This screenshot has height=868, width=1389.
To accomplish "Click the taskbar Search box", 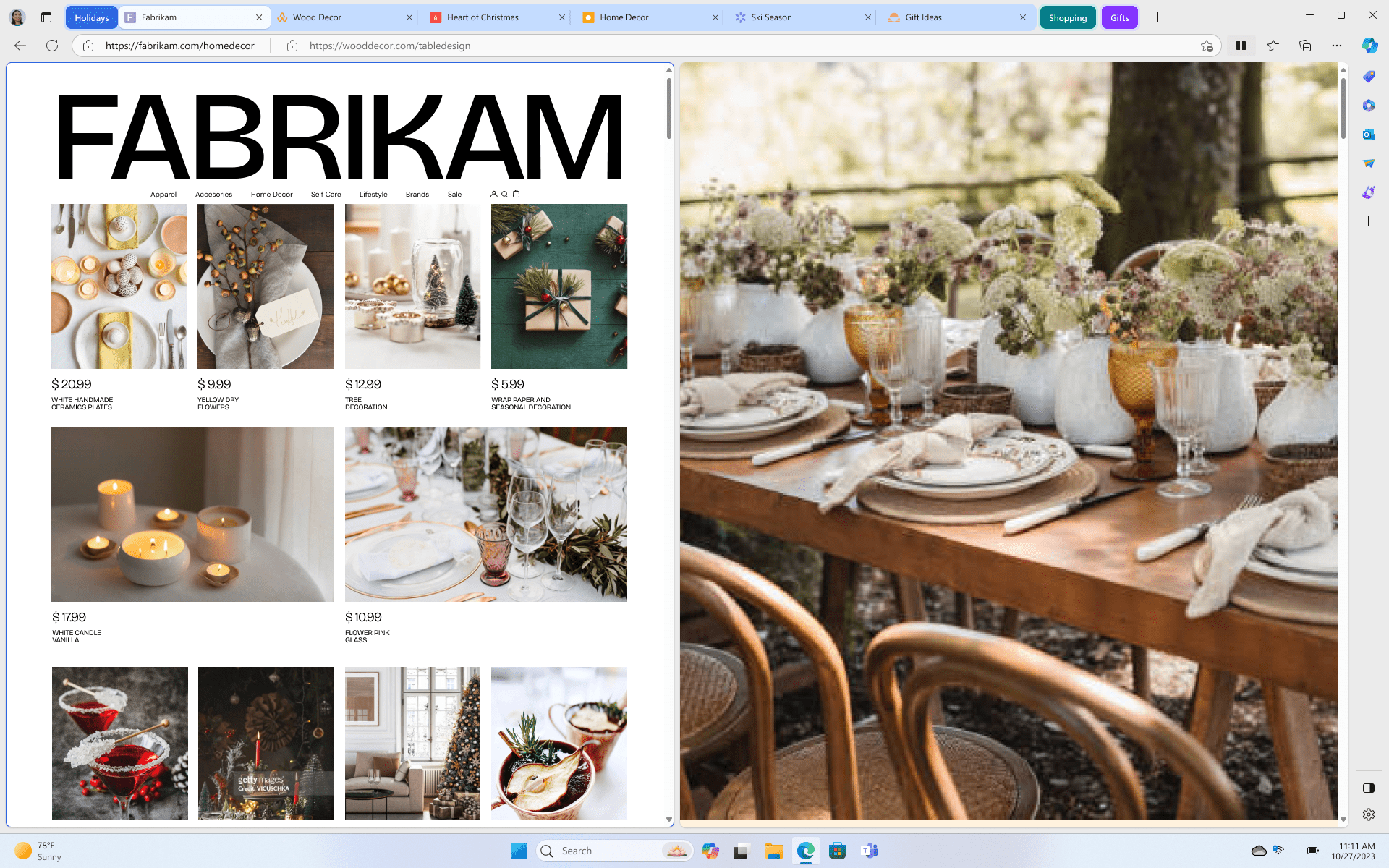I will point(615,851).
